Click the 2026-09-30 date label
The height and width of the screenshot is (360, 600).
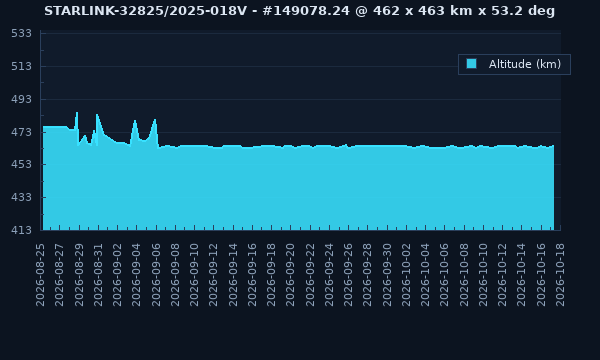tap(387, 275)
